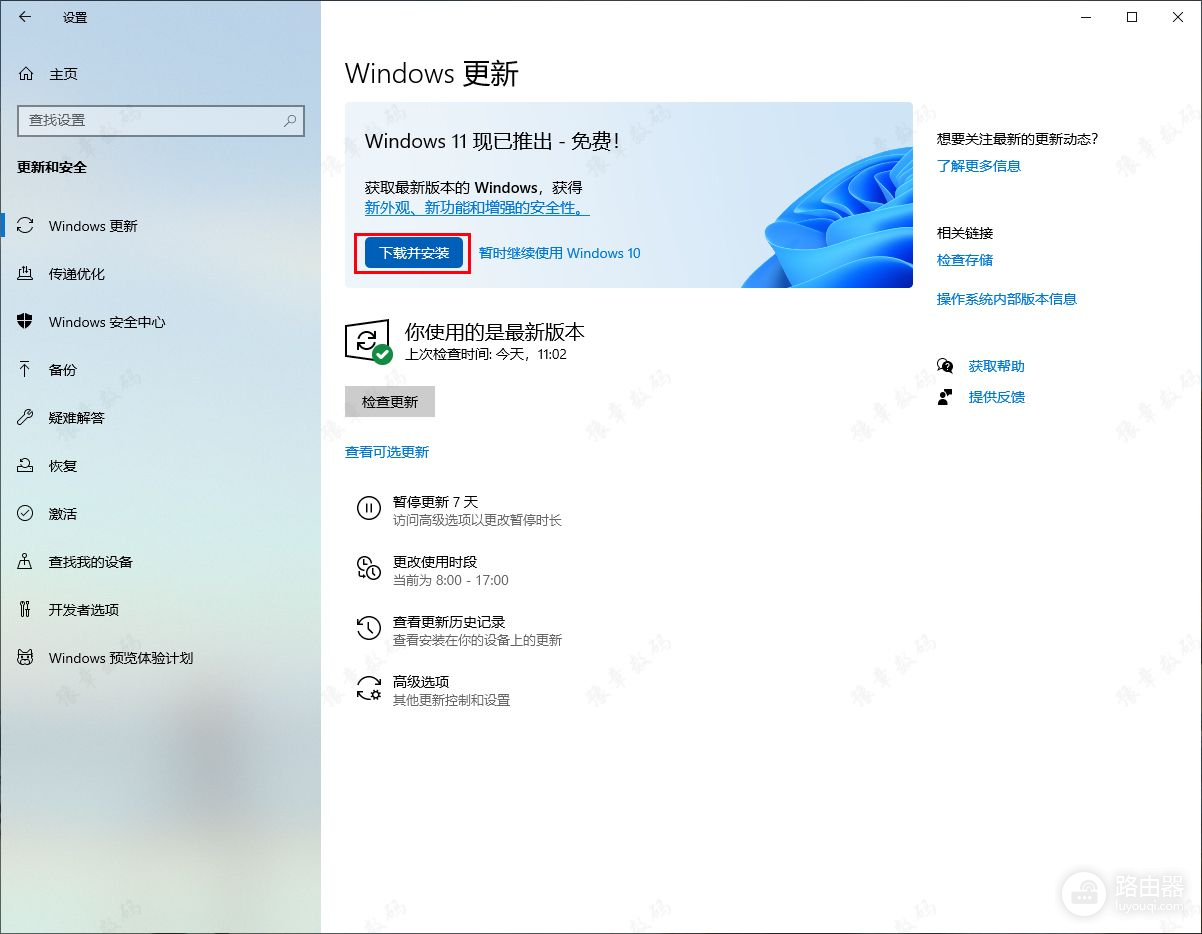The width and height of the screenshot is (1202, 934).
Task: Click the feedback (提供反馈) person icon
Action: pos(945,397)
